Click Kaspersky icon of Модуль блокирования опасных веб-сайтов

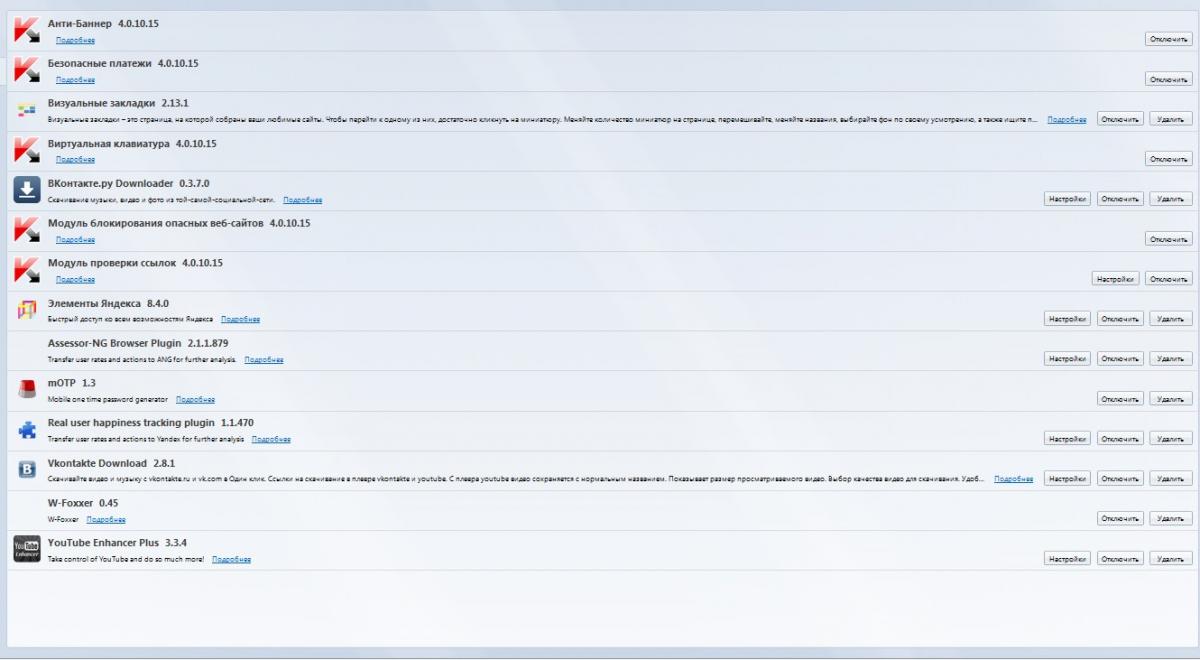tap(25, 230)
